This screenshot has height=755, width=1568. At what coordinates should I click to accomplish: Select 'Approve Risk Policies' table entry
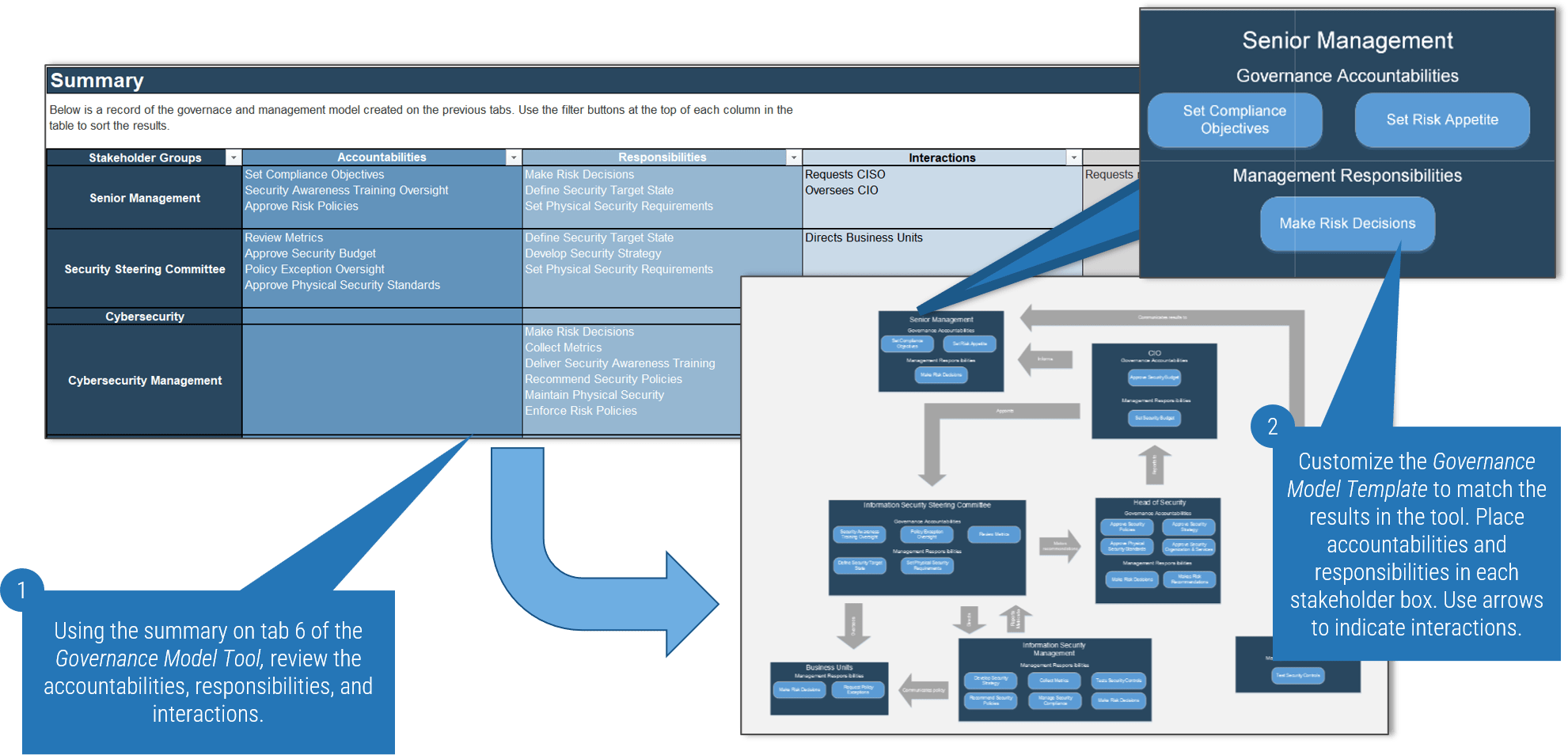coord(302,206)
